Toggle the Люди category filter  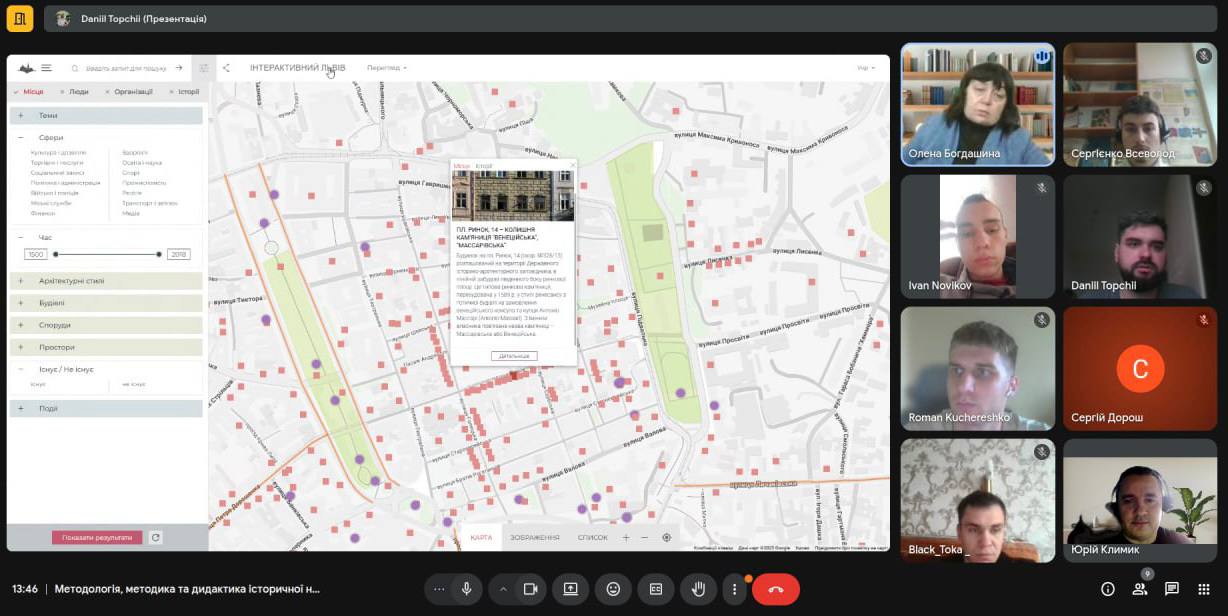pos(77,91)
